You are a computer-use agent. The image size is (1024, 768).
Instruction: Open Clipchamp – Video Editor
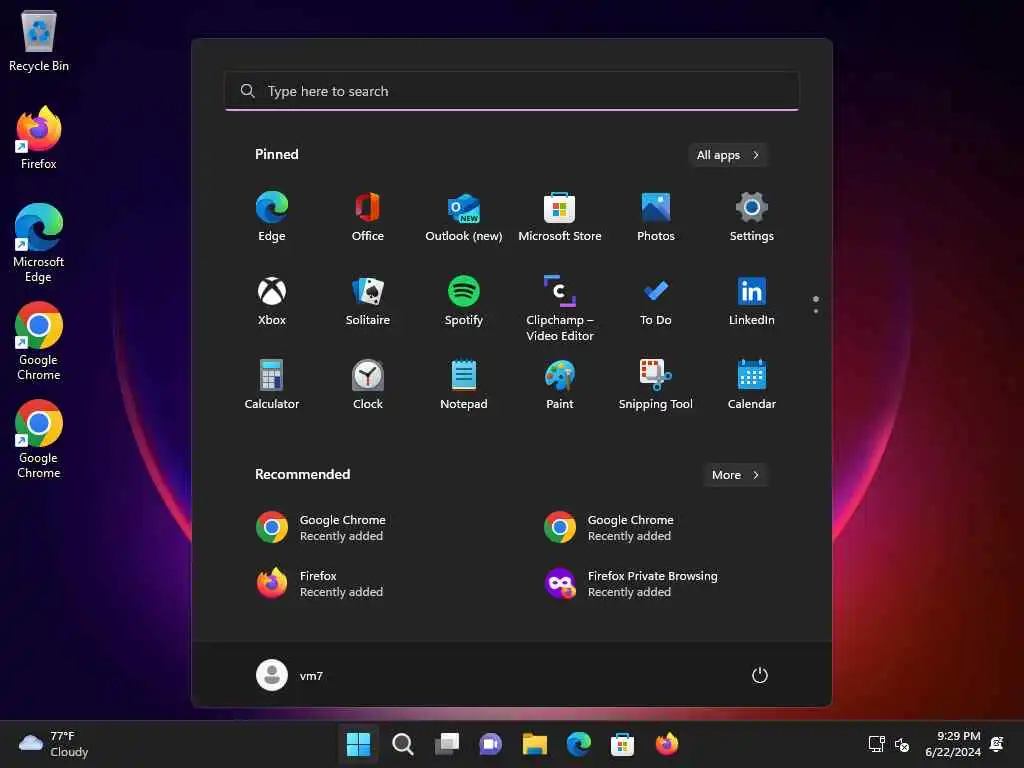tap(560, 308)
